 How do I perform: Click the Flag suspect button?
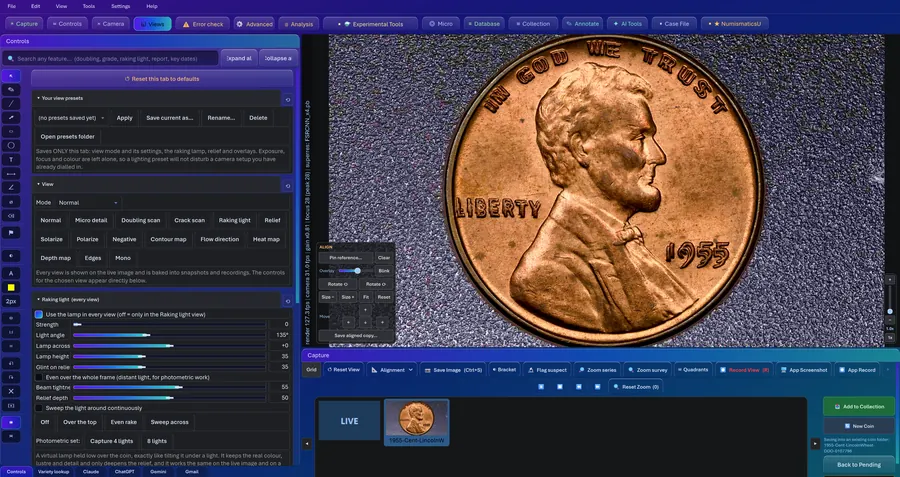(546, 370)
